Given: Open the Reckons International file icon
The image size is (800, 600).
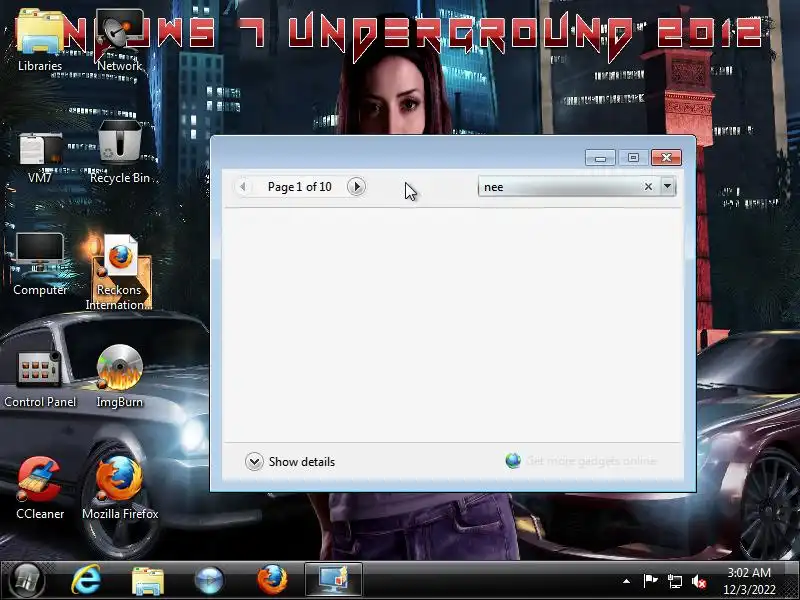Looking at the screenshot, I should click(x=119, y=273).
